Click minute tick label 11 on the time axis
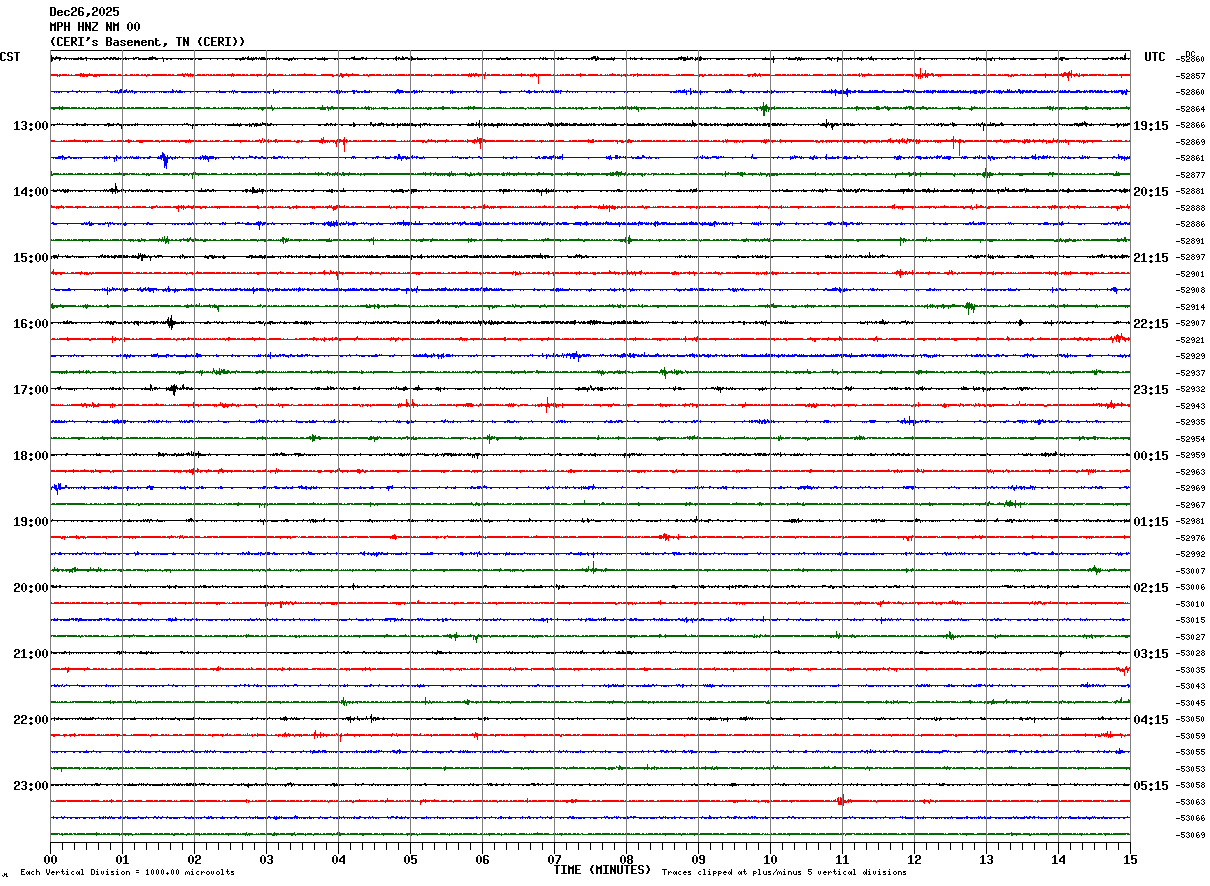 (x=842, y=860)
